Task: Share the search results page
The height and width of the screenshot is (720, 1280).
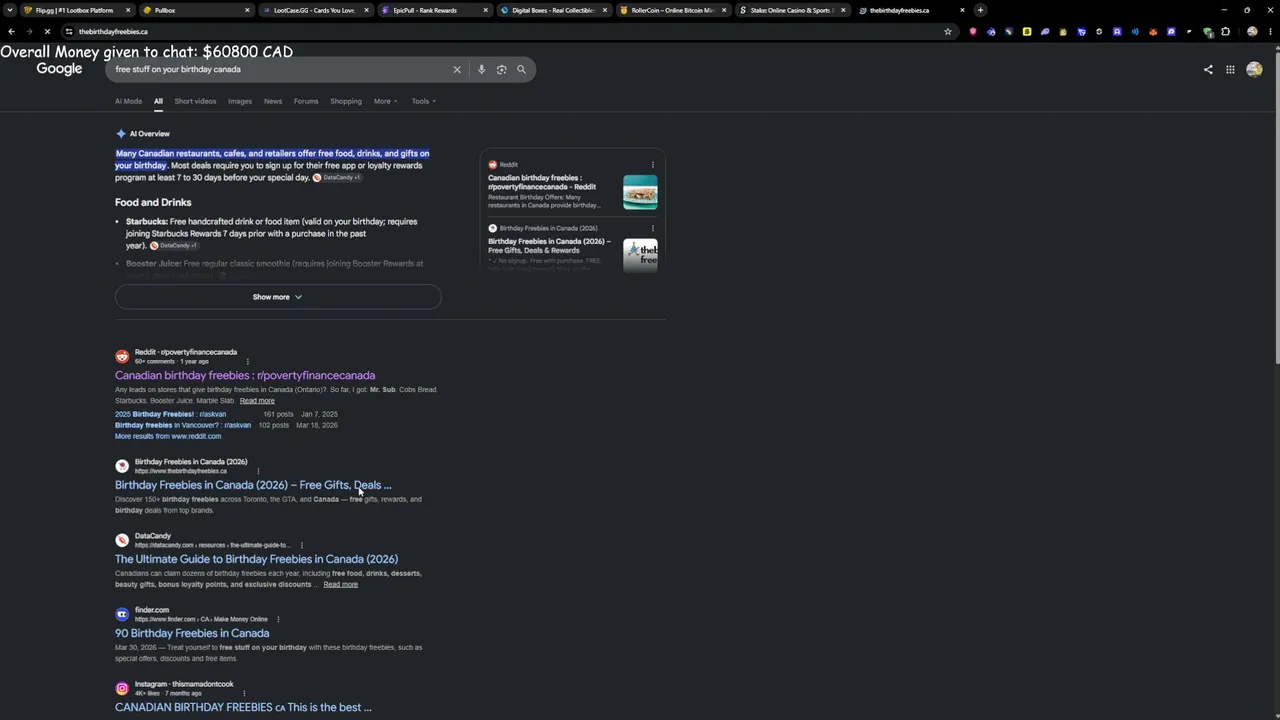Action: 1208,70
